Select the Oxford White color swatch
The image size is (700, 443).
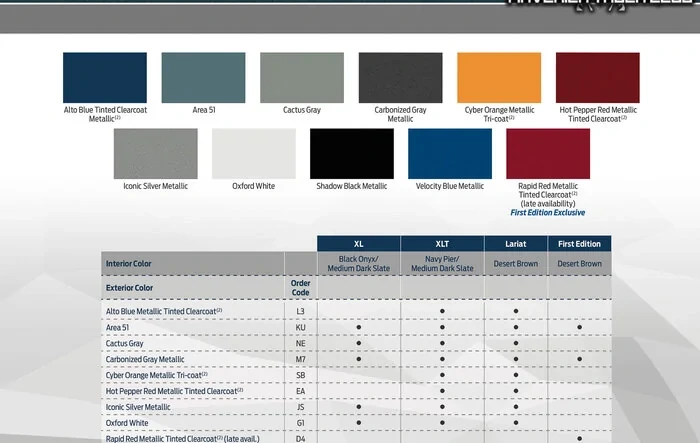tap(254, 154)
